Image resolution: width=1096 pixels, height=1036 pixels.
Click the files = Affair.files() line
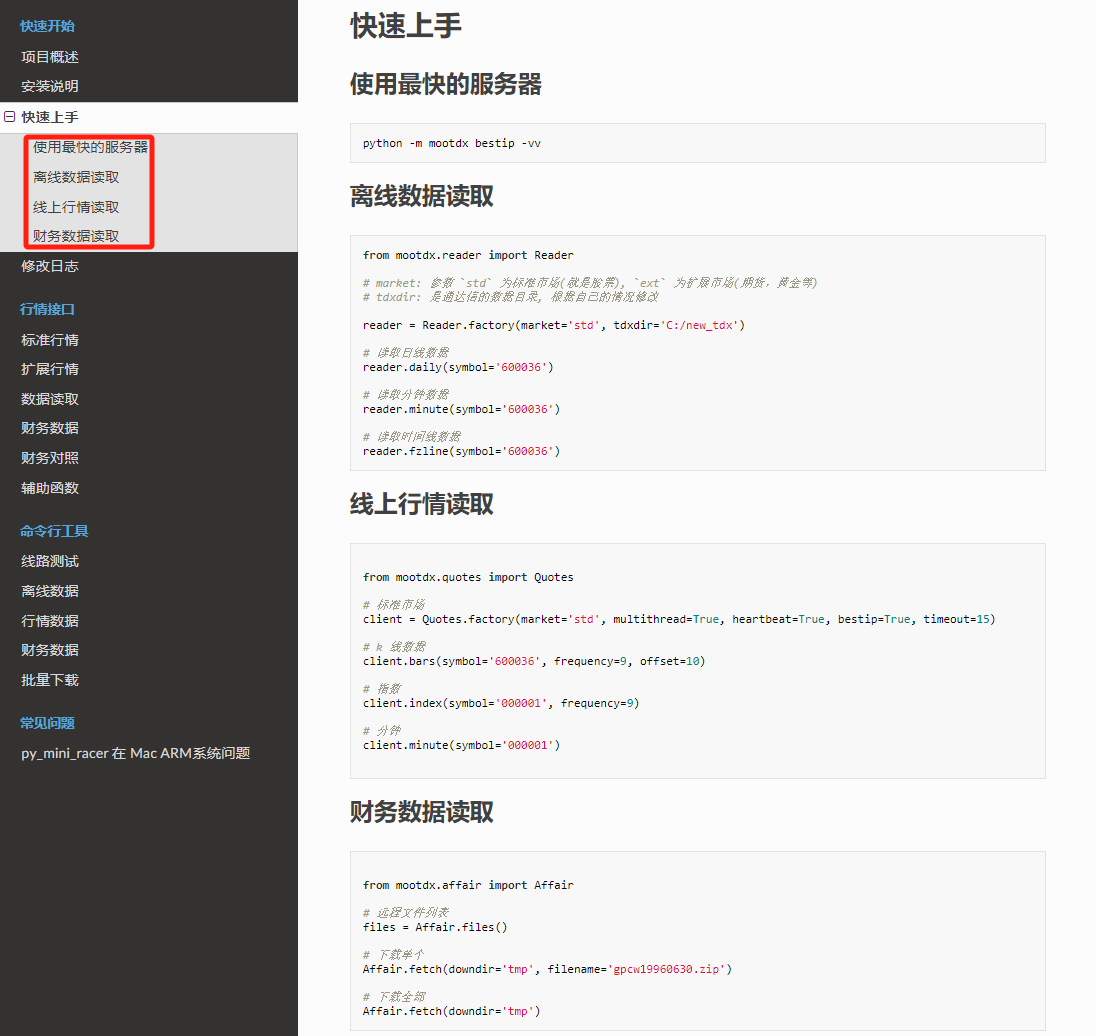(435, 927)
